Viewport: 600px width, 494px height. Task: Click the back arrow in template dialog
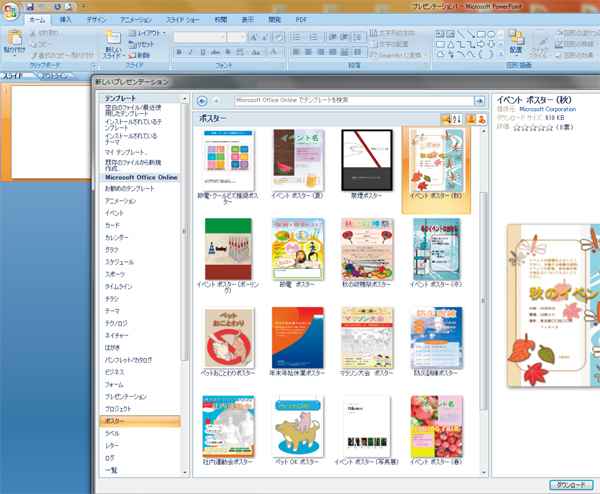coord(202,101)
